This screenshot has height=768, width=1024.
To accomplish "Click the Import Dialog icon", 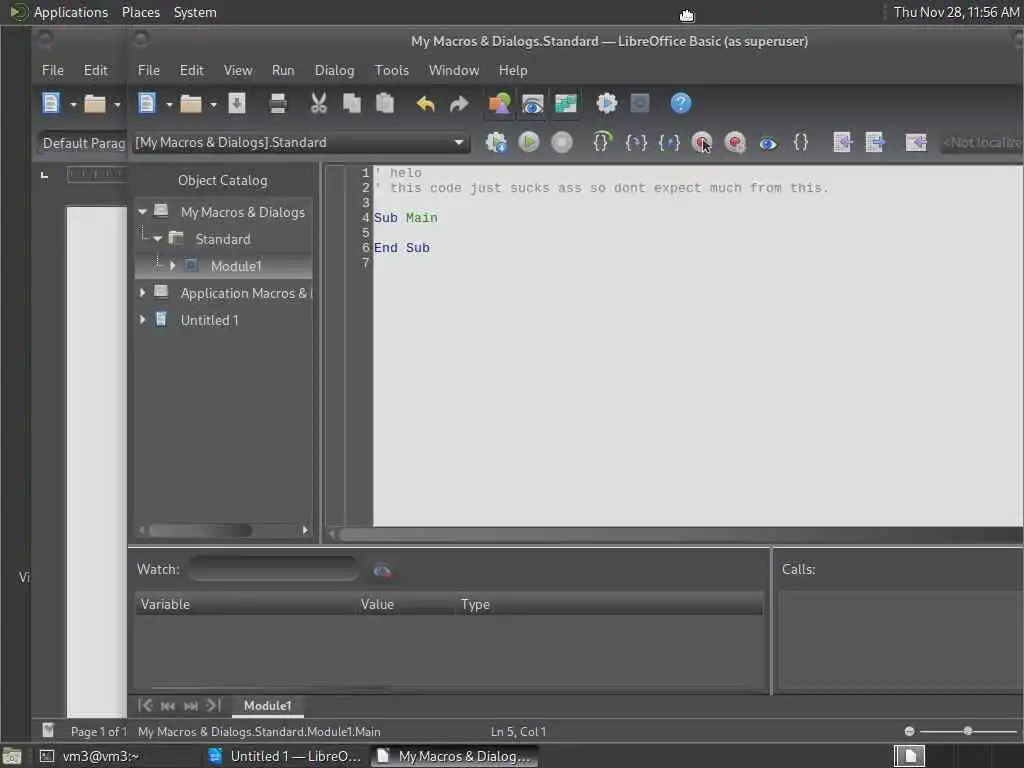I will 916,142.
